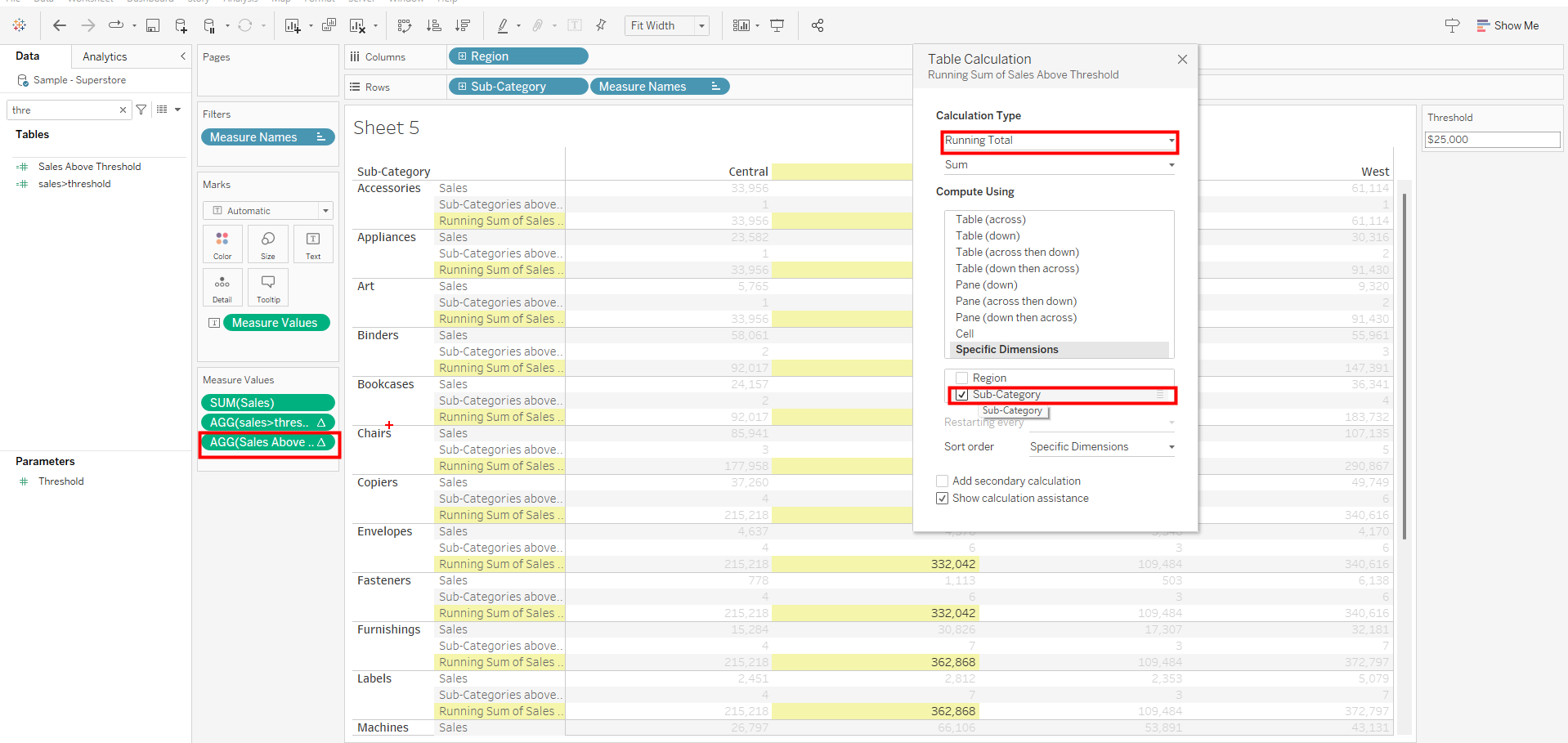
Task: Open Presentation Mode from the toolbar
Action: pyautogui.click(x=777, y=26)
